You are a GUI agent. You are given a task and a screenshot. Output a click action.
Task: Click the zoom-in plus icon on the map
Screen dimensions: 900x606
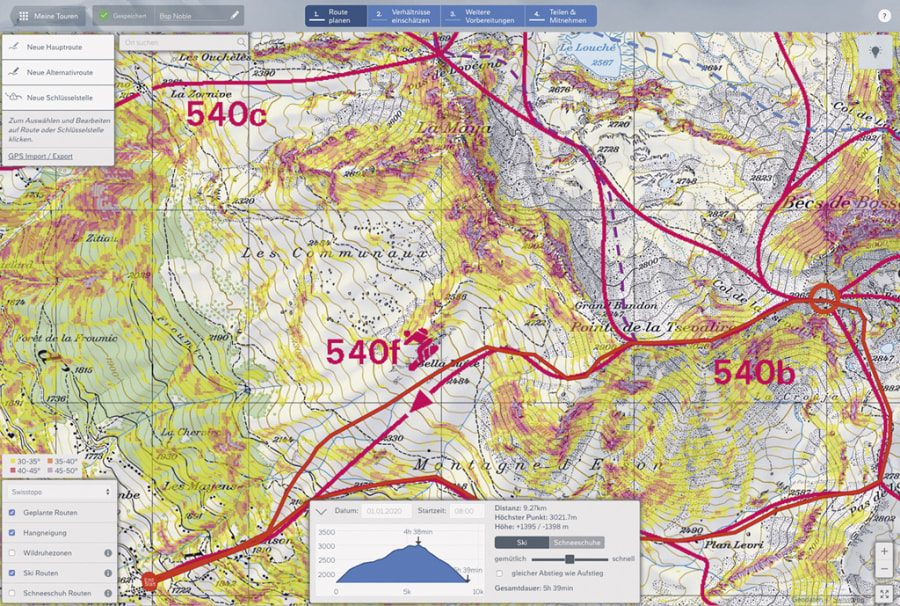click(885, 550)
